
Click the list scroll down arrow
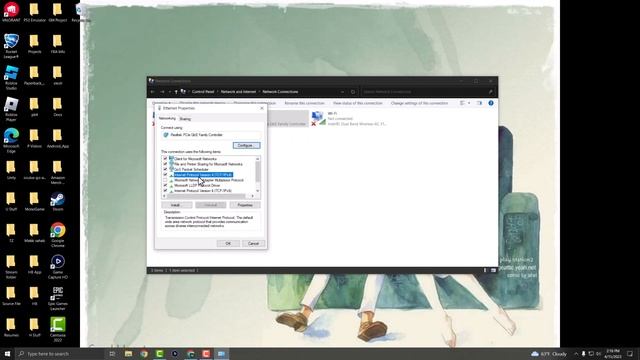[258, 191]
